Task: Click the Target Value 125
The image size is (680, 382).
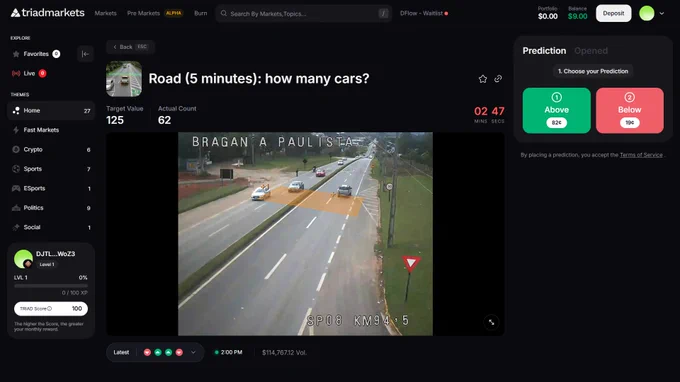Action: click(115, 120)
